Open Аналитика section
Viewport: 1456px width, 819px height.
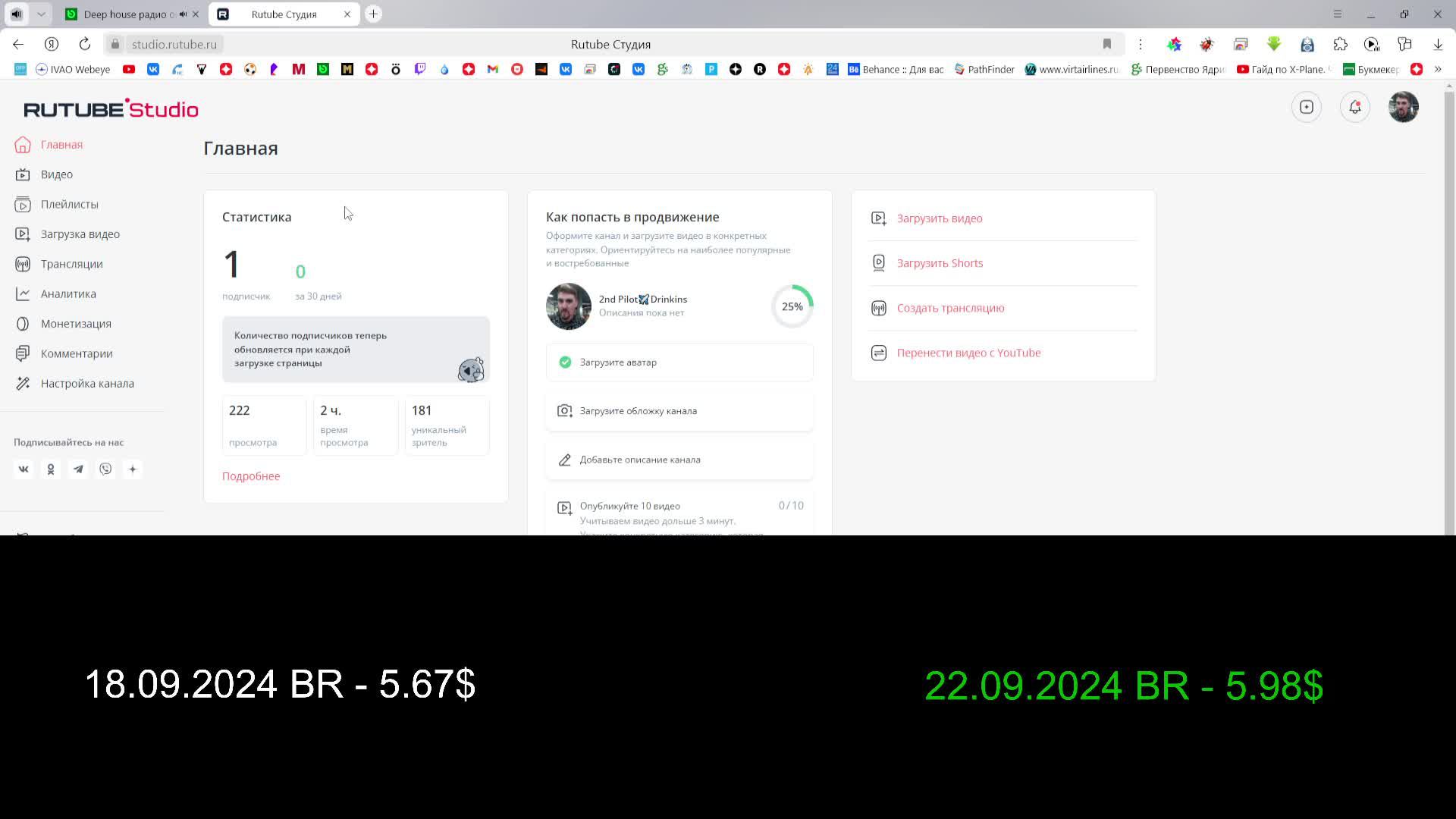tap(55, 293)
